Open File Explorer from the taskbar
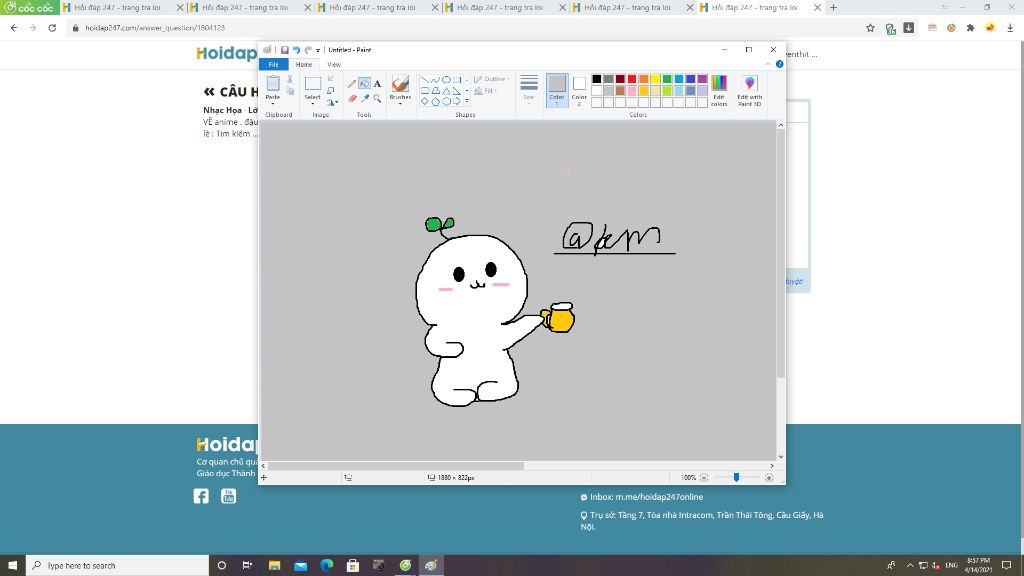This screenshot has height=576, width=1024. point(274,566)
